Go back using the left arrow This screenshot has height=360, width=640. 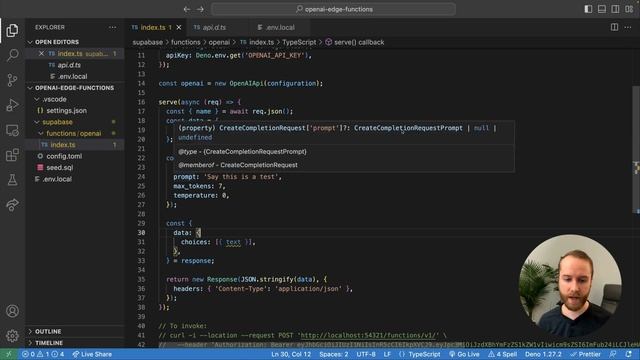(187, 9)
